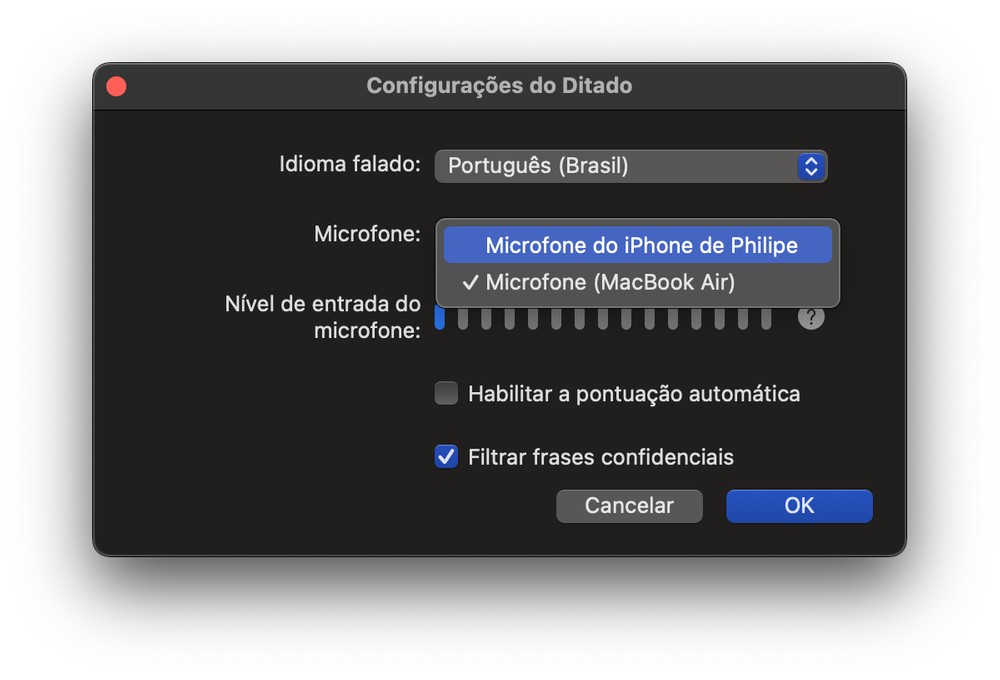The width and height of the screenshot is (1000, 680).
Task: Click the Habilitar a pontuação automática label text
Action: [633, 394]
